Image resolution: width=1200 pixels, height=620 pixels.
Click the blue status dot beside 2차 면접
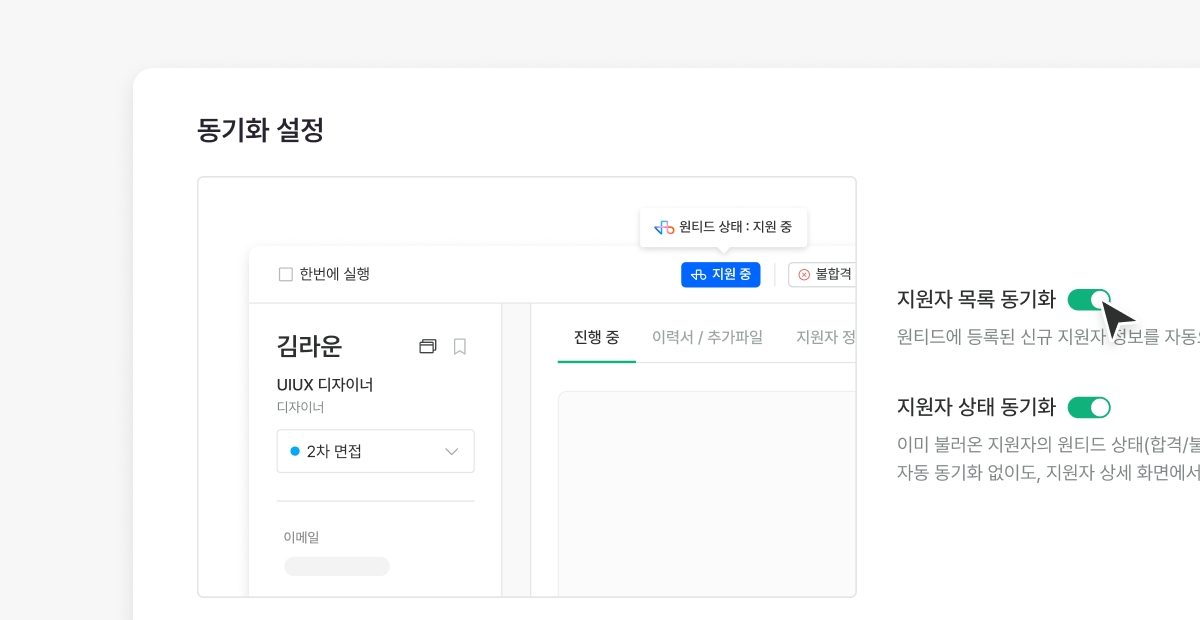295,451
